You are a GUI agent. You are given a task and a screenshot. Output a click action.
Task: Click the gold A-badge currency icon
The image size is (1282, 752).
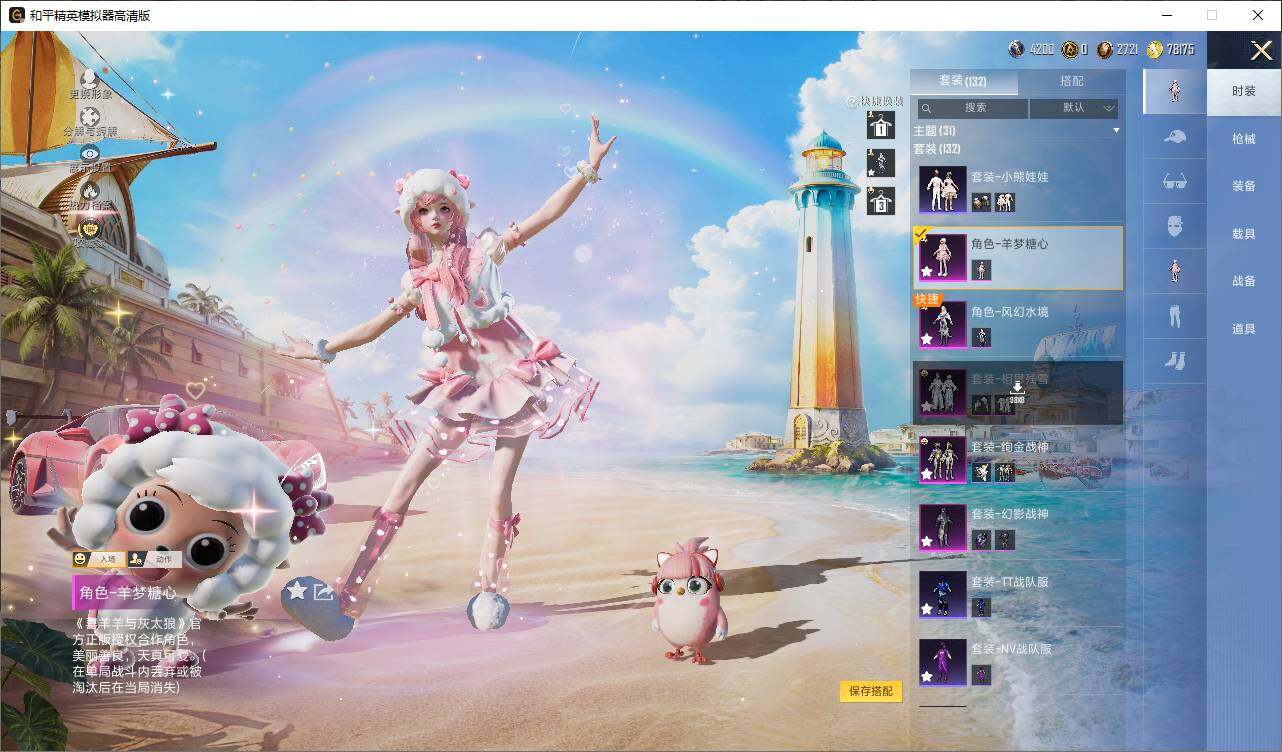(x=1069, y=49)
